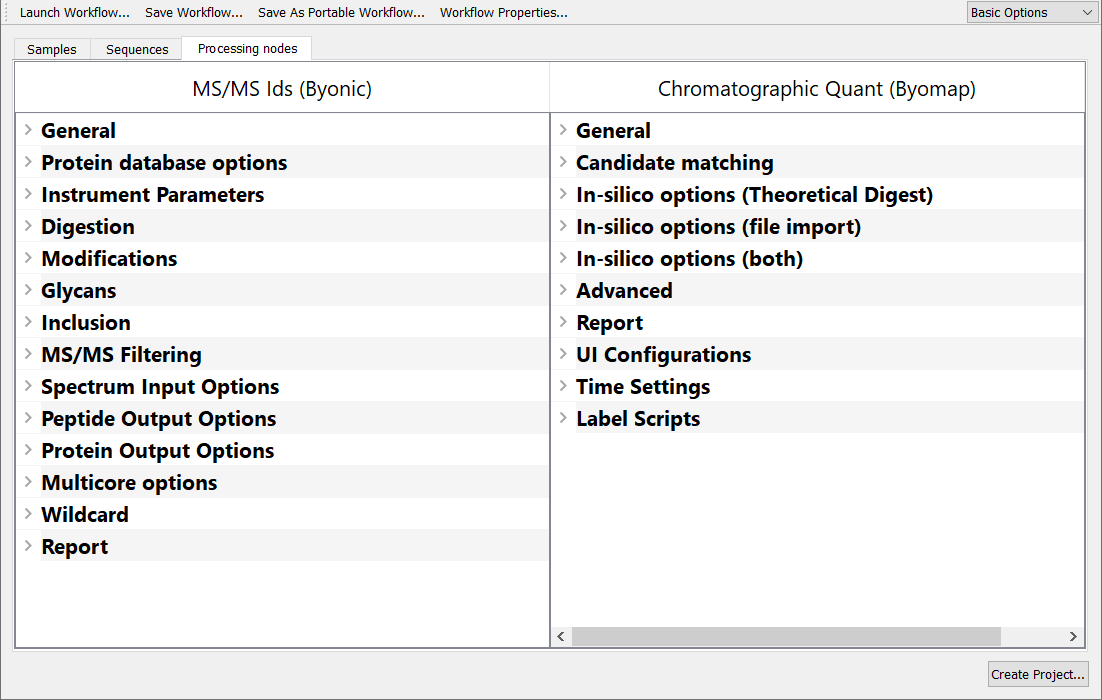Expand Spectrum Input Options chevron

28,386
